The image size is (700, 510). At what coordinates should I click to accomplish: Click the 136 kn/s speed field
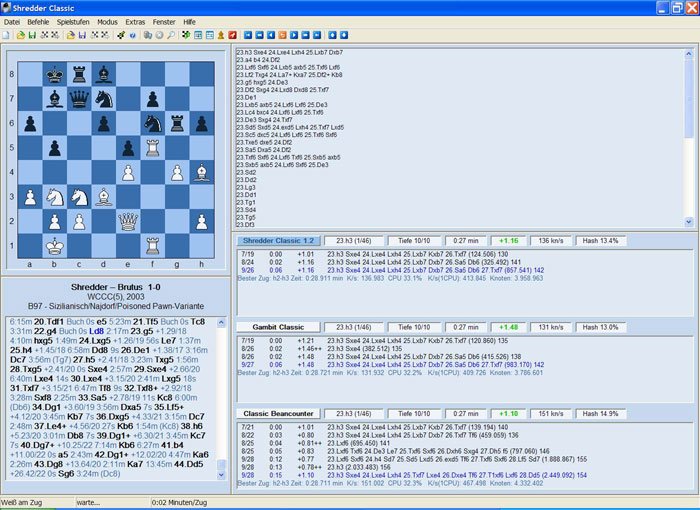pyautogui.click(x=551, y=241)
